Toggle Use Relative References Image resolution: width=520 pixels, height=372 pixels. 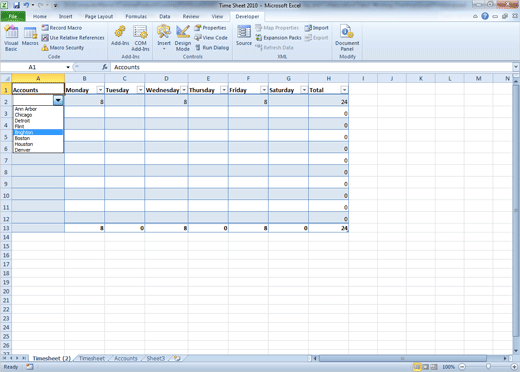pyautogui.click(x=73, y=38)
